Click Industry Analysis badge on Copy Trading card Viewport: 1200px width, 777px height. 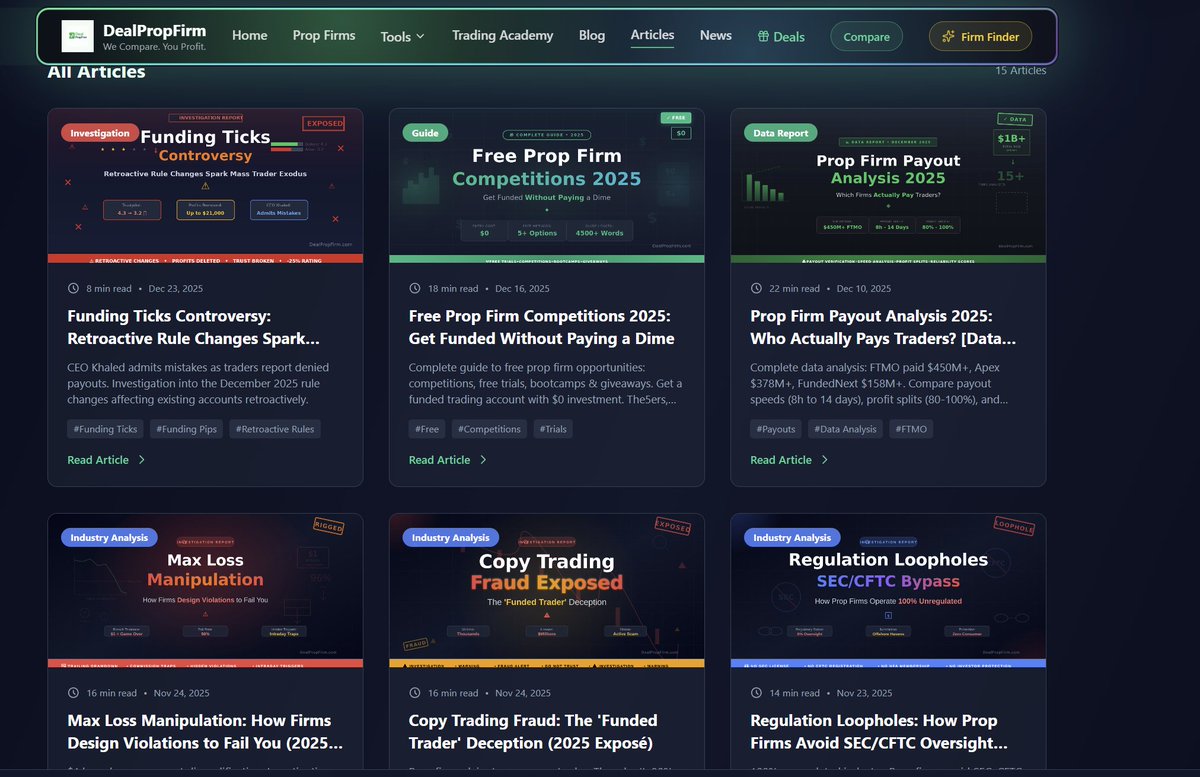coord(451,538)
